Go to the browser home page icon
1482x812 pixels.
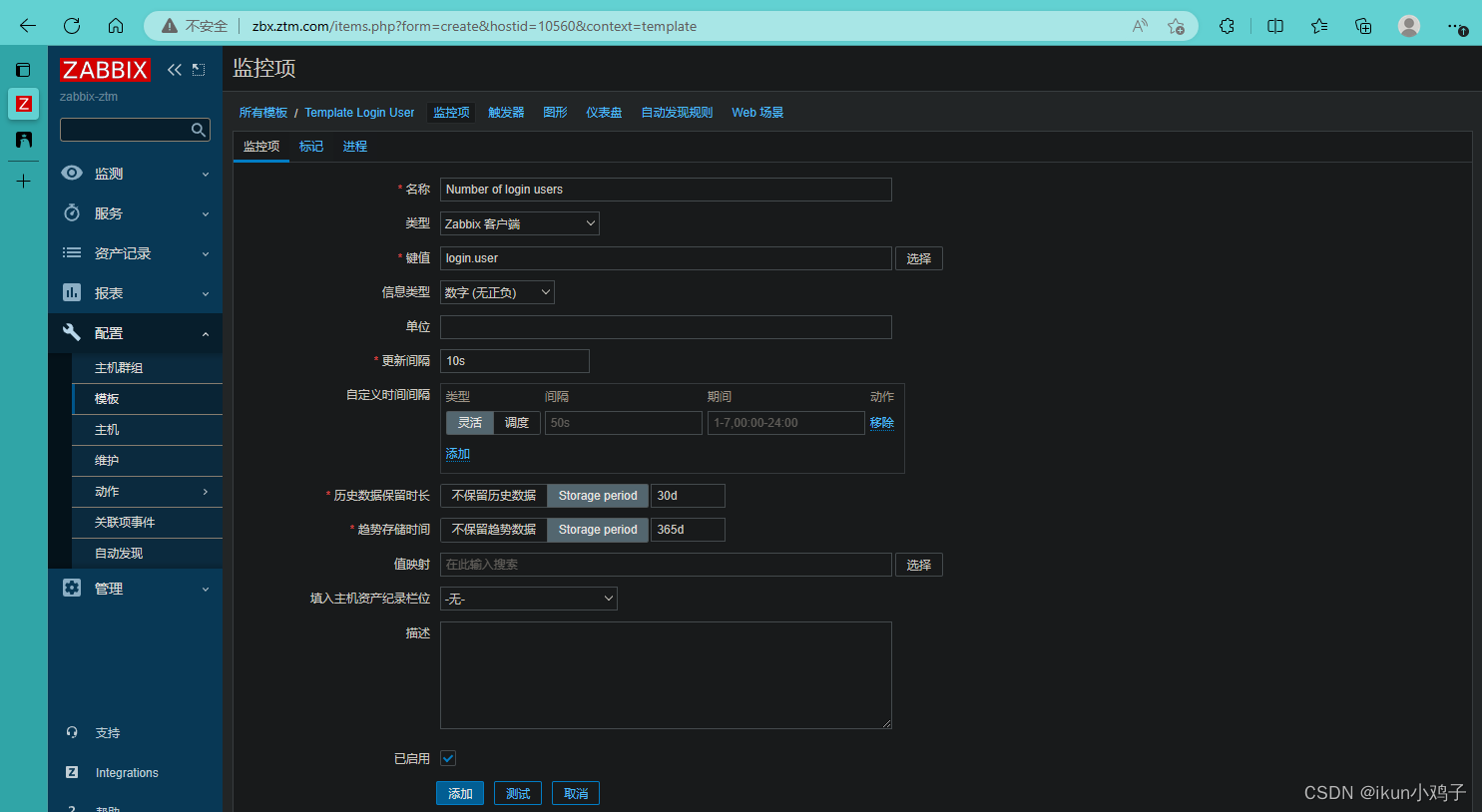(116, 26)
